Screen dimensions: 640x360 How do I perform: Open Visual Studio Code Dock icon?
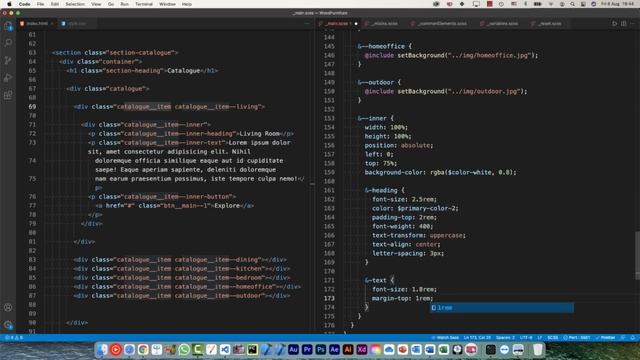tap(225, 349)
